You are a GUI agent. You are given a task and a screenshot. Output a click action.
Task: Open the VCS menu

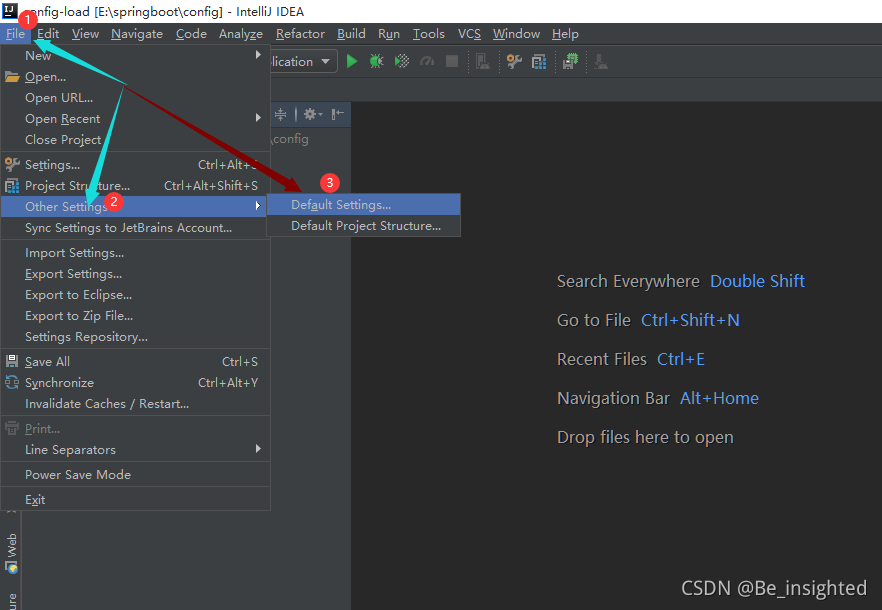click(x=469, y=34)
